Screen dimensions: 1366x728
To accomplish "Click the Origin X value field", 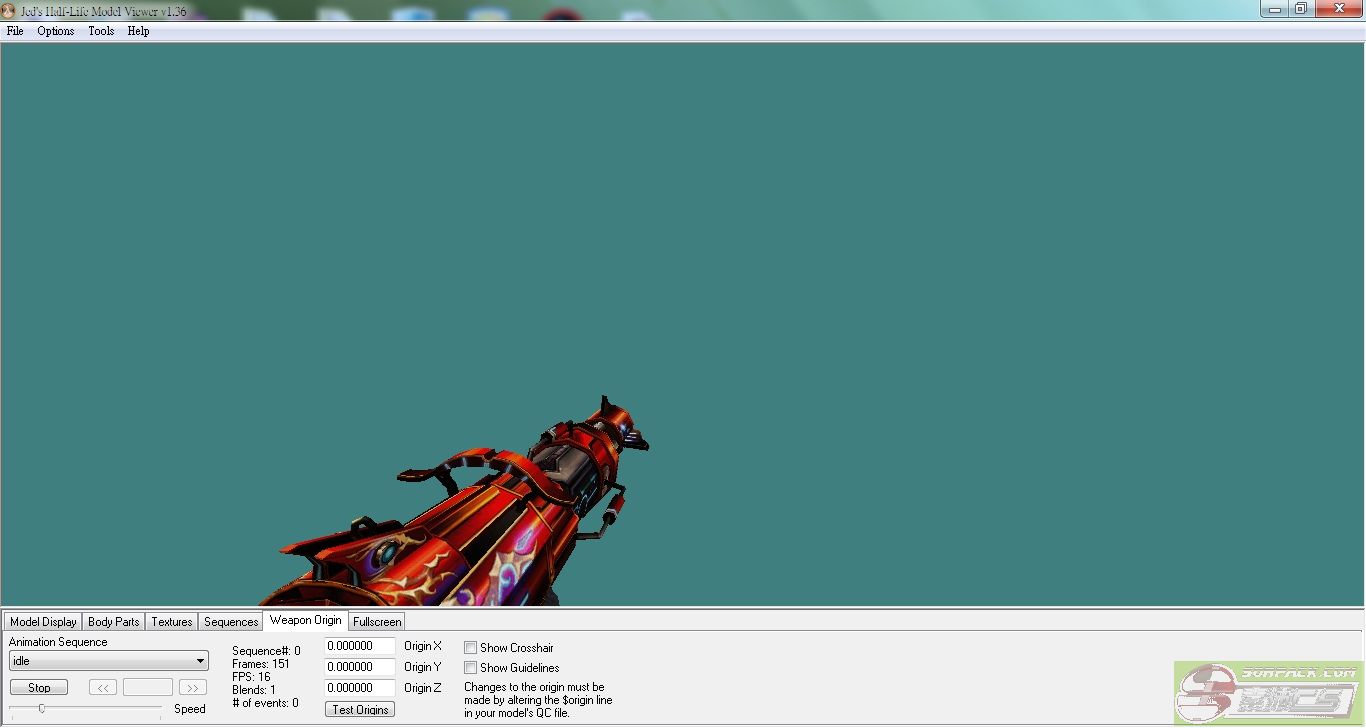I will pos(359,646).
